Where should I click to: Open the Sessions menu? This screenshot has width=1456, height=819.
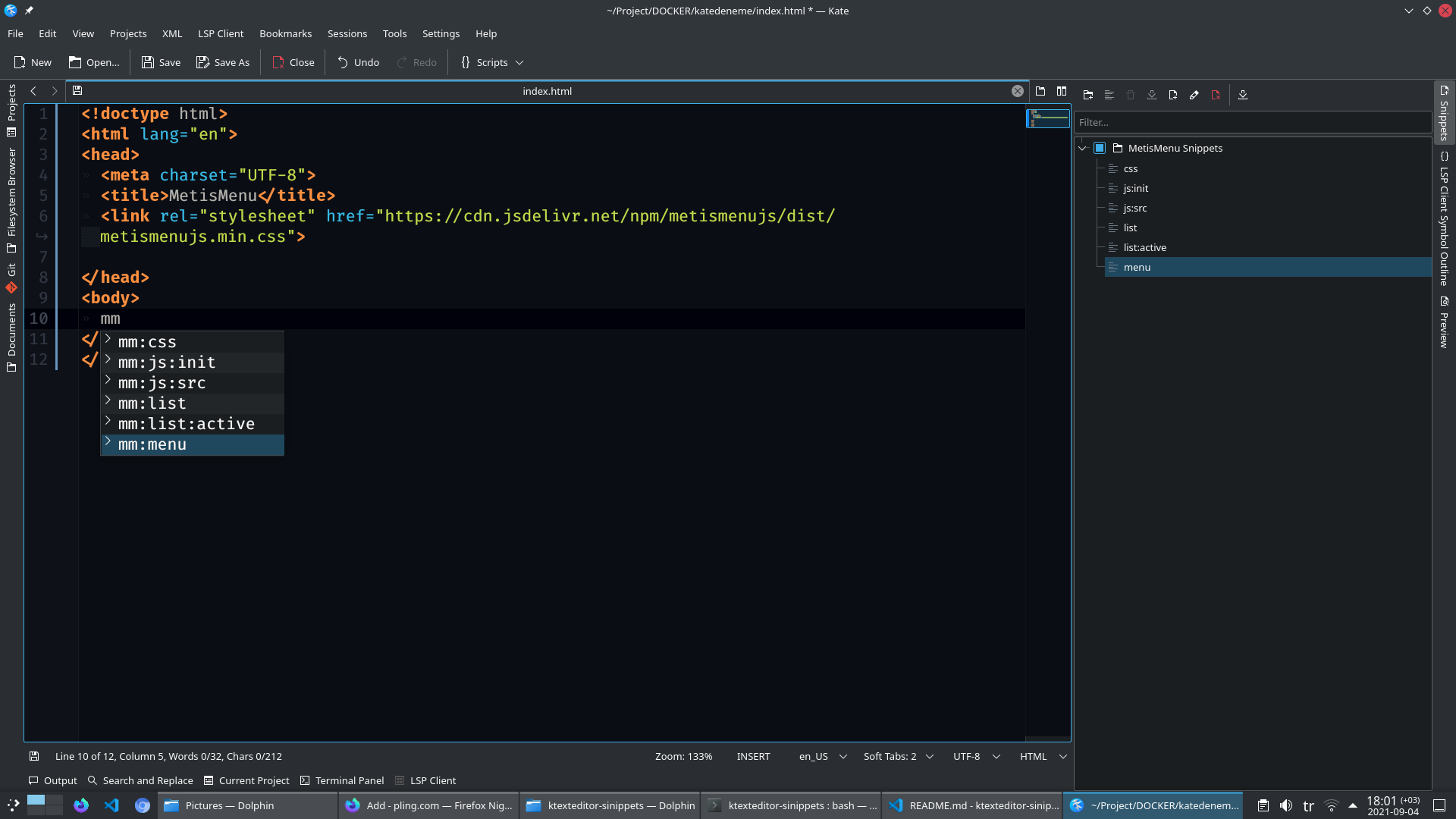tap(347, 33)
